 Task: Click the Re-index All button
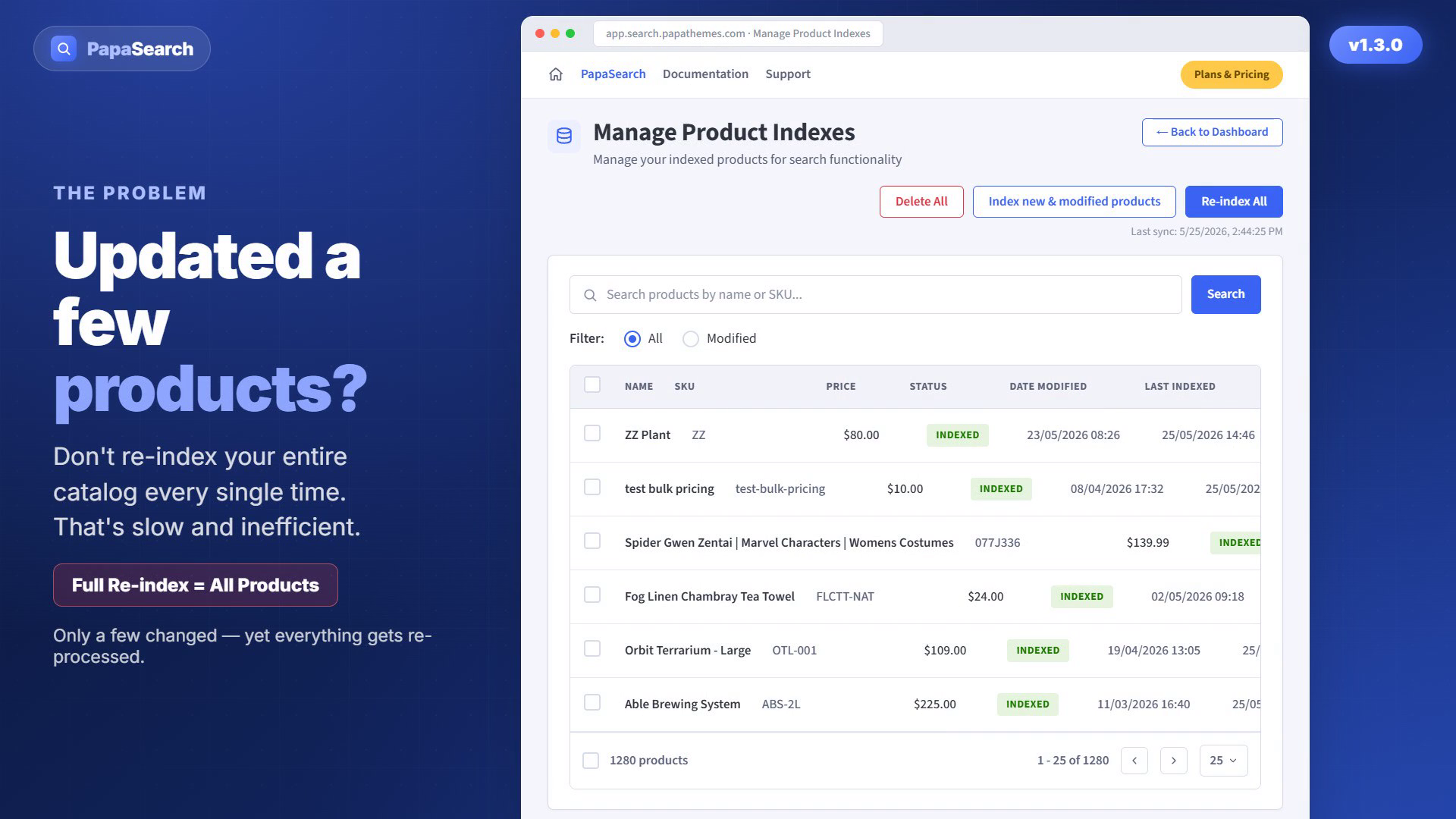1234,202
